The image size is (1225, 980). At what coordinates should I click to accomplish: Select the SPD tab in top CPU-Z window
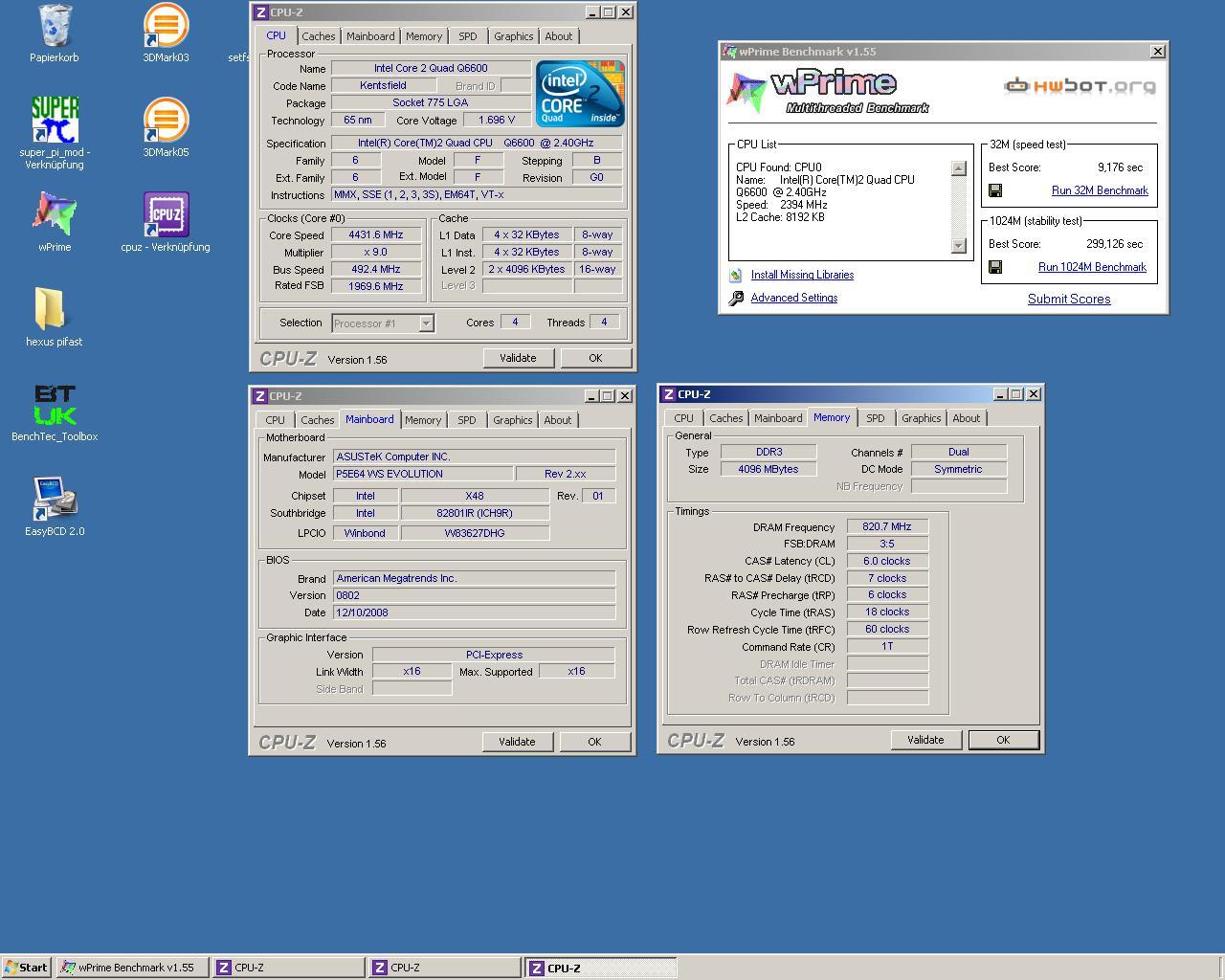467,36
